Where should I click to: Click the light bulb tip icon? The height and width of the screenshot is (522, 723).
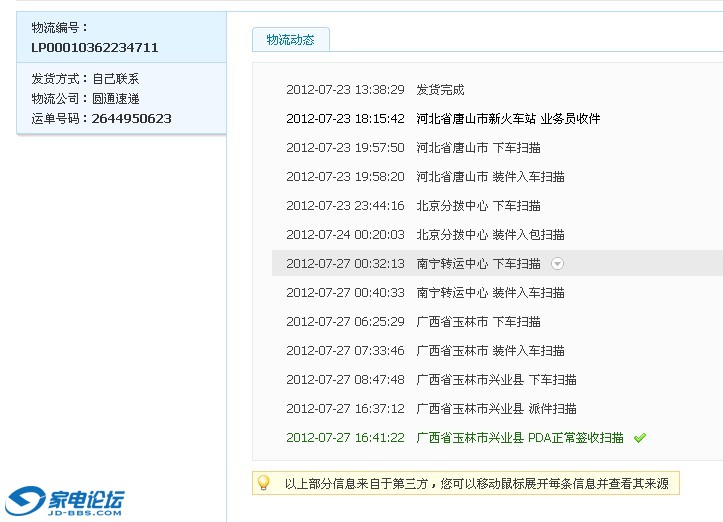pos(264,483)
